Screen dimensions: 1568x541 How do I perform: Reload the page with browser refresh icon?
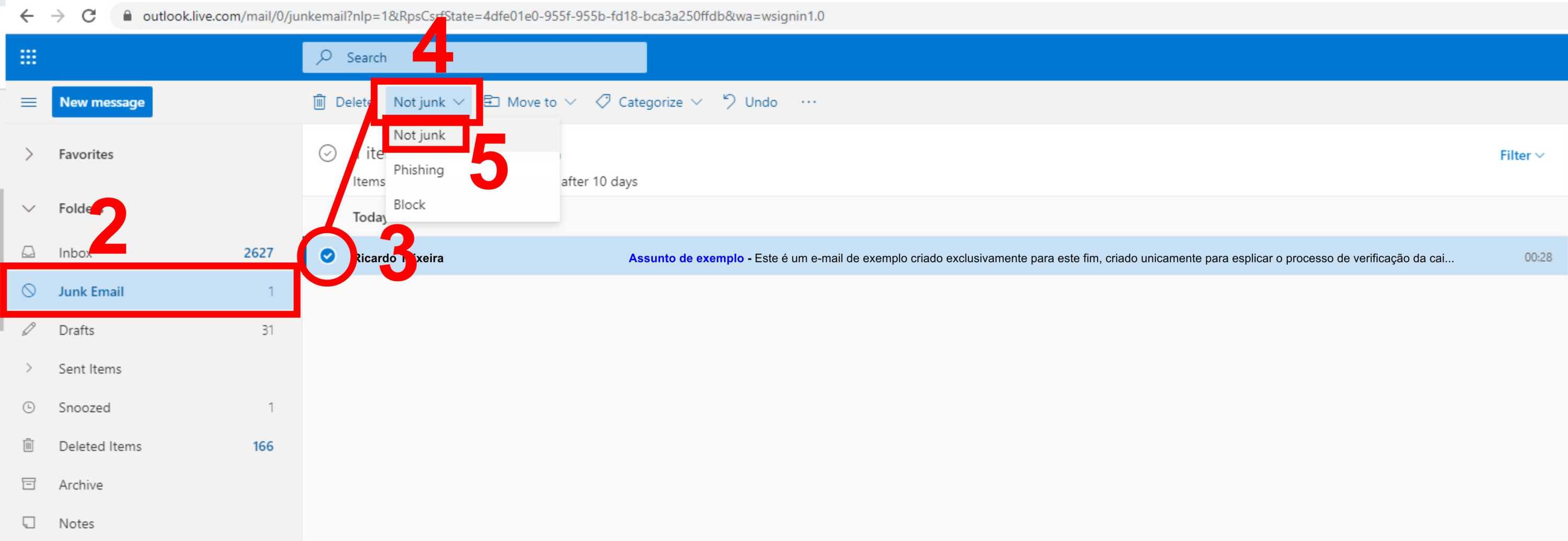tap(89, 16)
